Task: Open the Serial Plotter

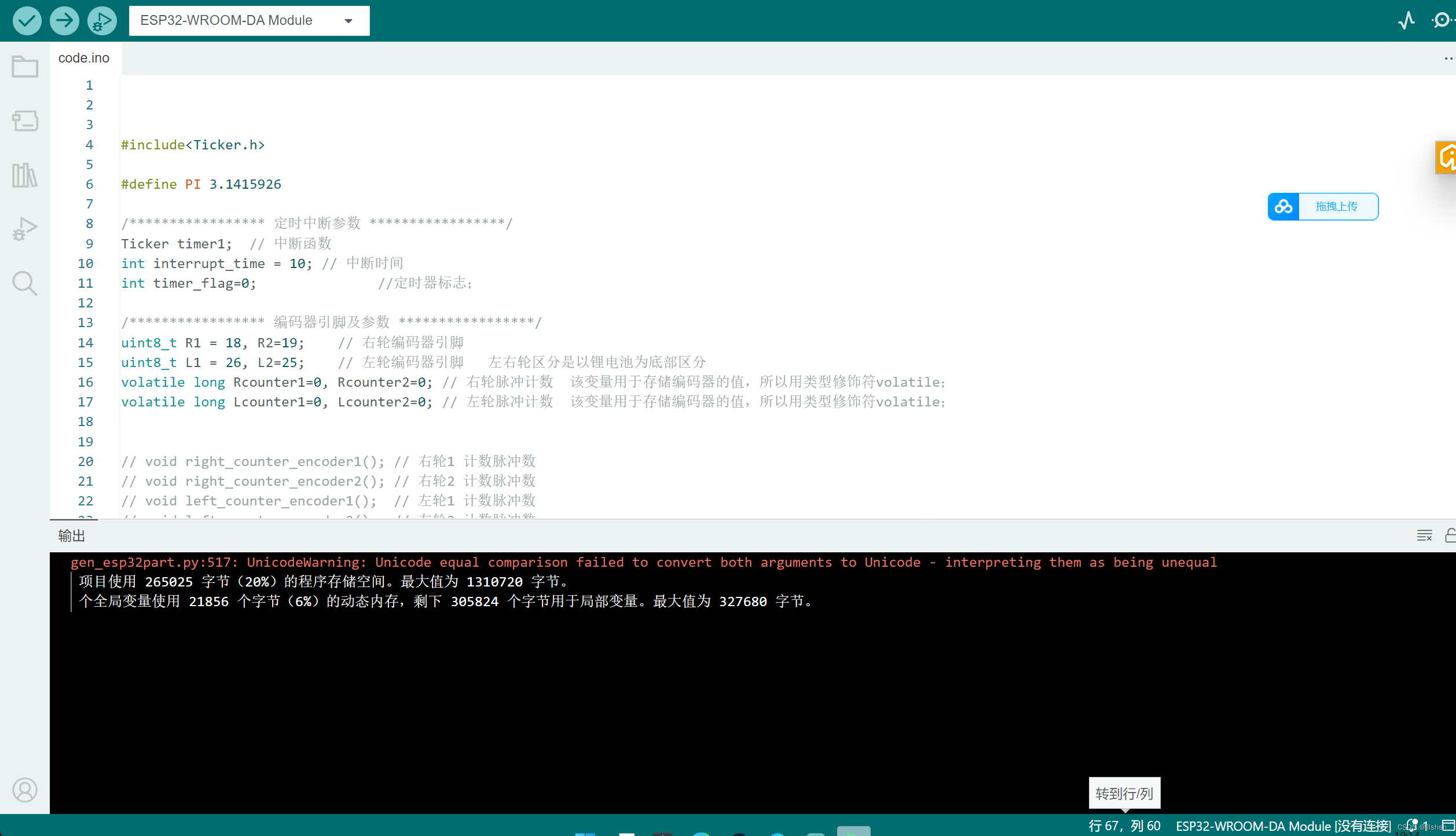Action: (x=1406, y=20)
